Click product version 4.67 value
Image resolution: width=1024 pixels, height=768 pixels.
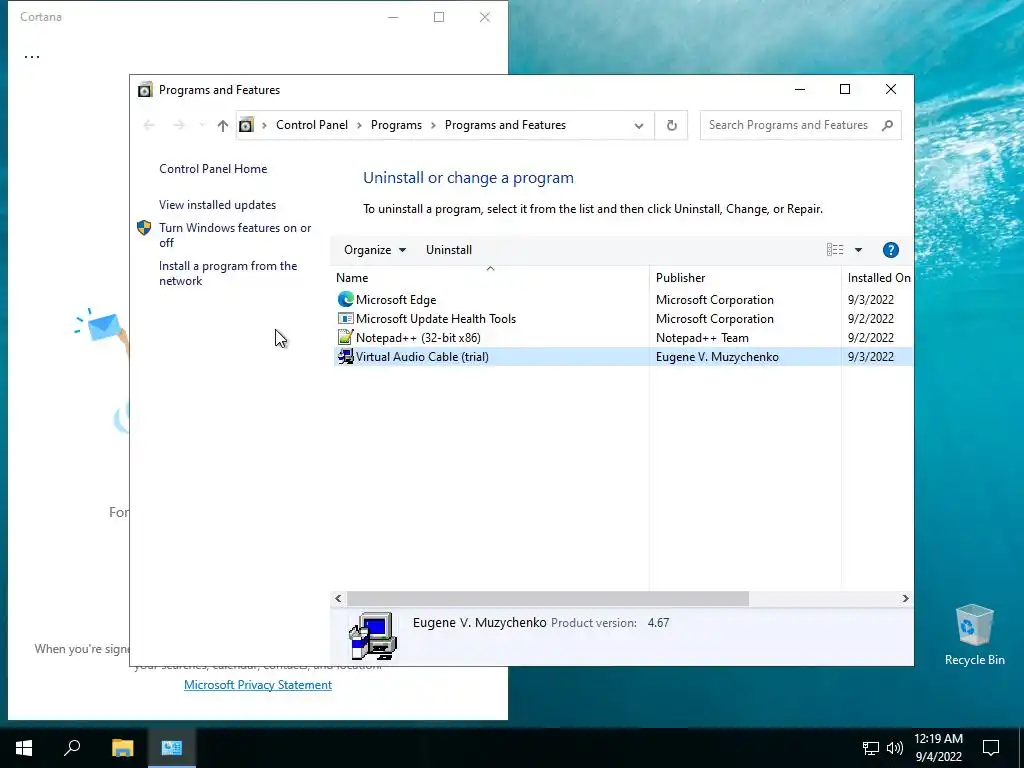coord(658,623)
